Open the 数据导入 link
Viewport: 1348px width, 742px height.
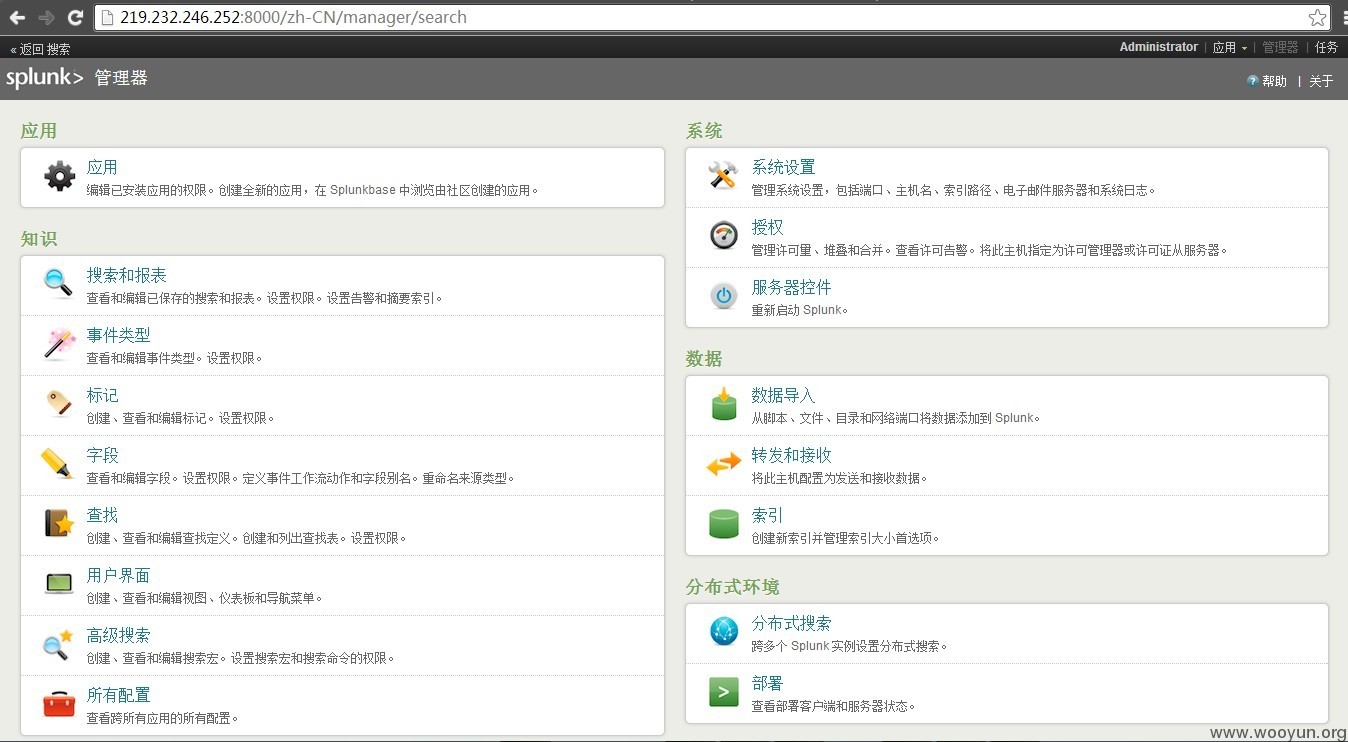click(783, 395)
